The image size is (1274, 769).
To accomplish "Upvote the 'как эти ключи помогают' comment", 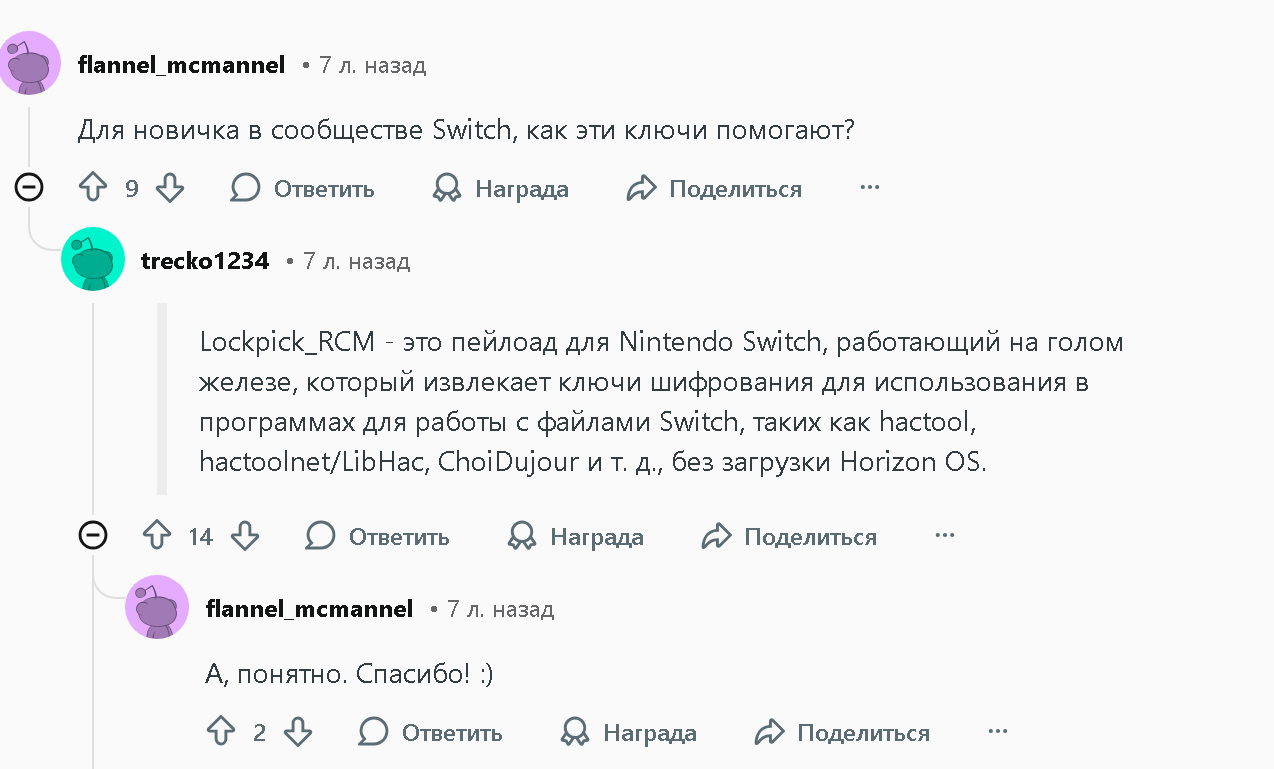I will click(x=93, y=188).
